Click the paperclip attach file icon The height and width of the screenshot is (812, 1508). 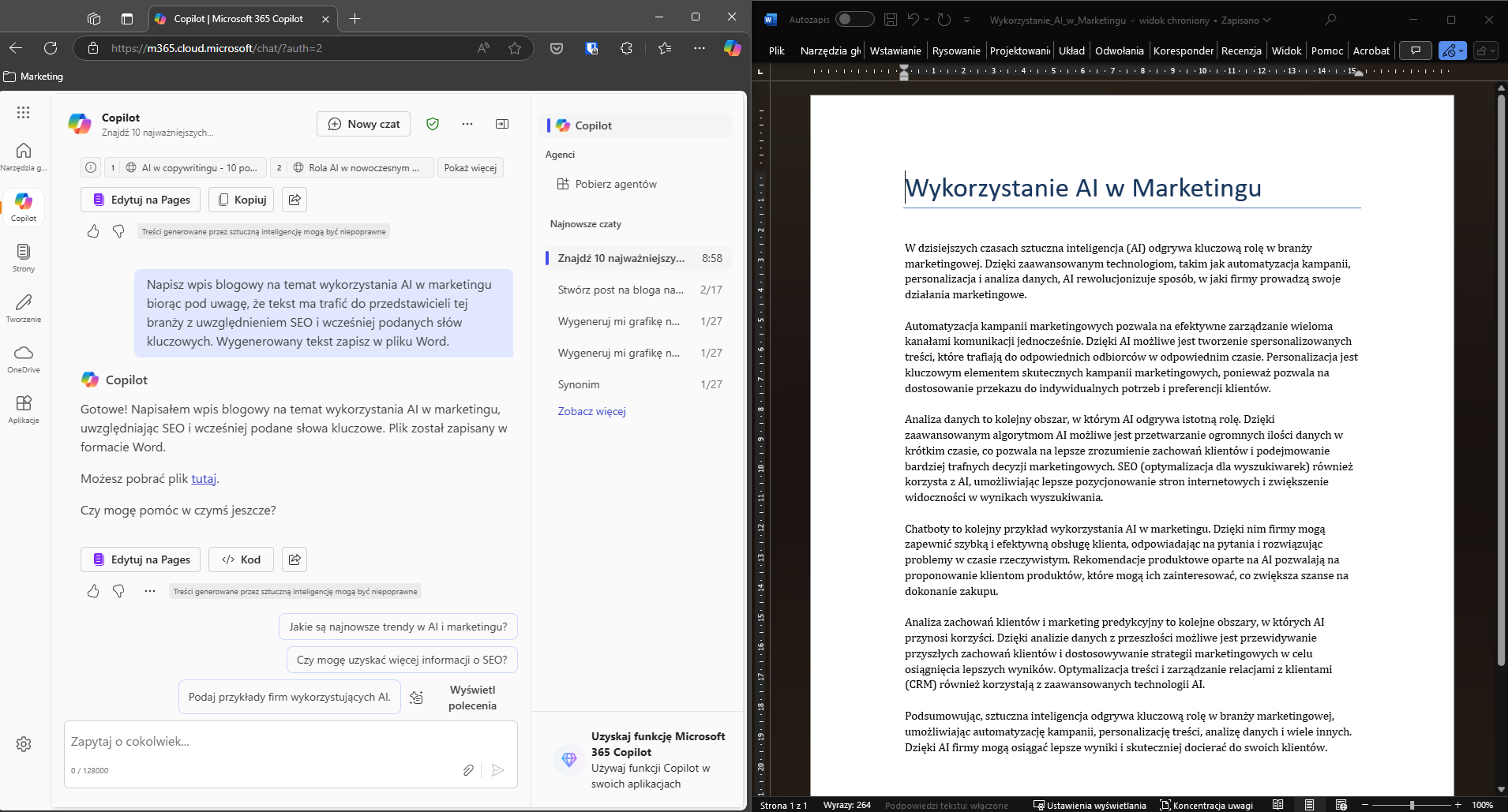click(x=468, y=770)
